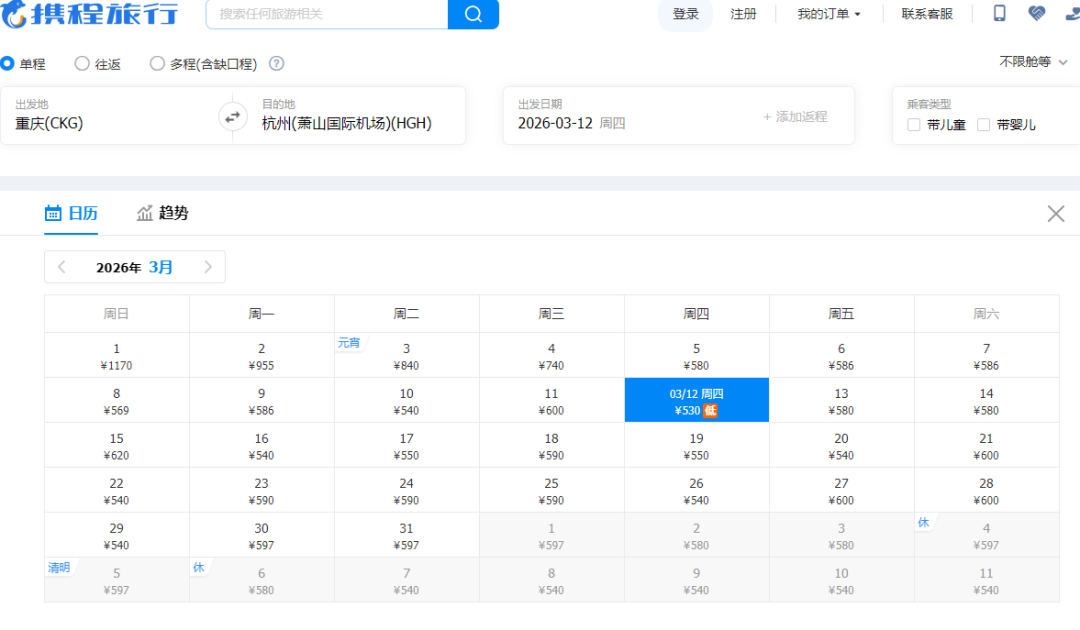
Task: Focus the travel search input box
Action: 327,14
